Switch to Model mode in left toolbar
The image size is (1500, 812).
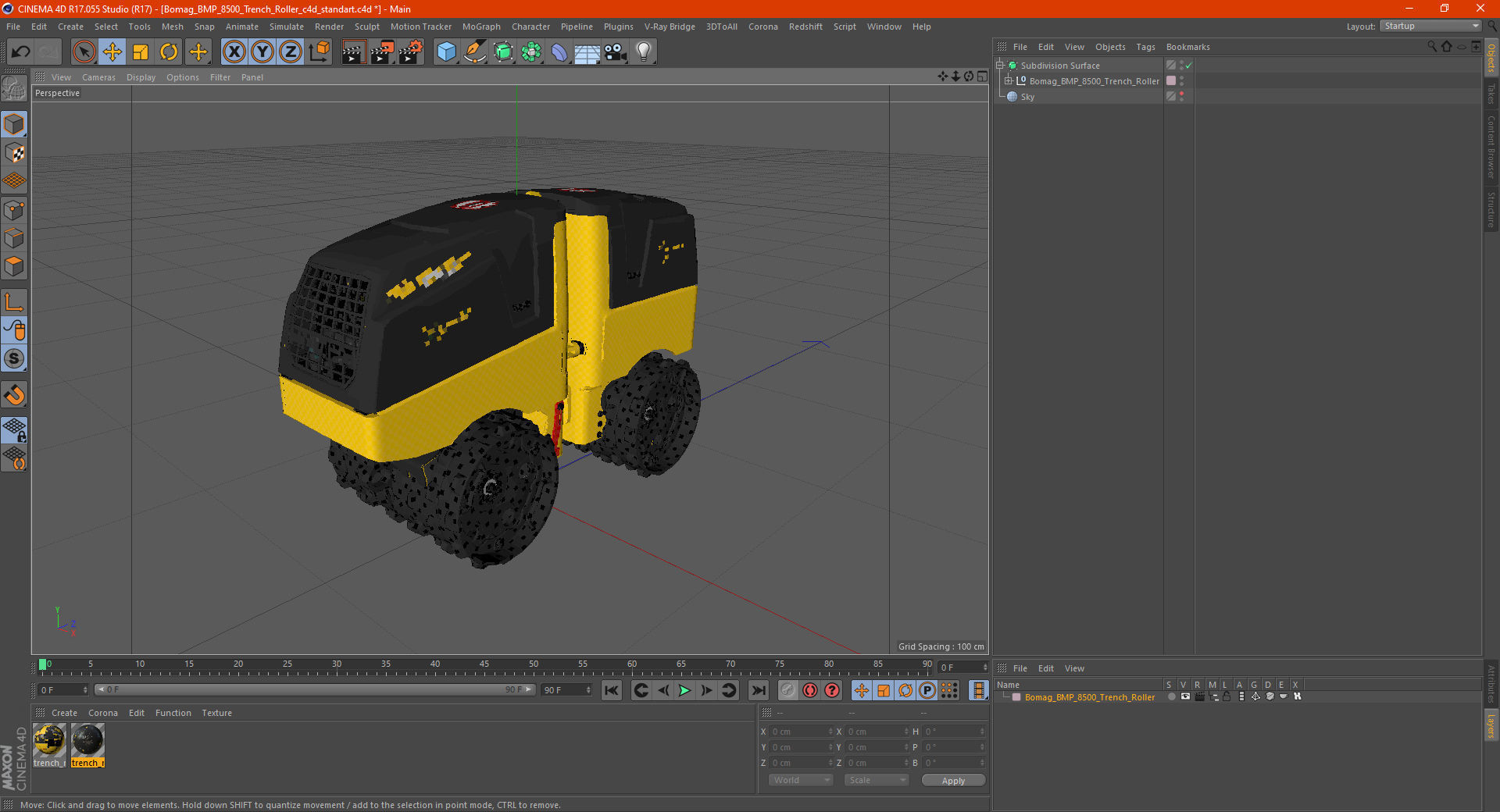coord(14,125)
